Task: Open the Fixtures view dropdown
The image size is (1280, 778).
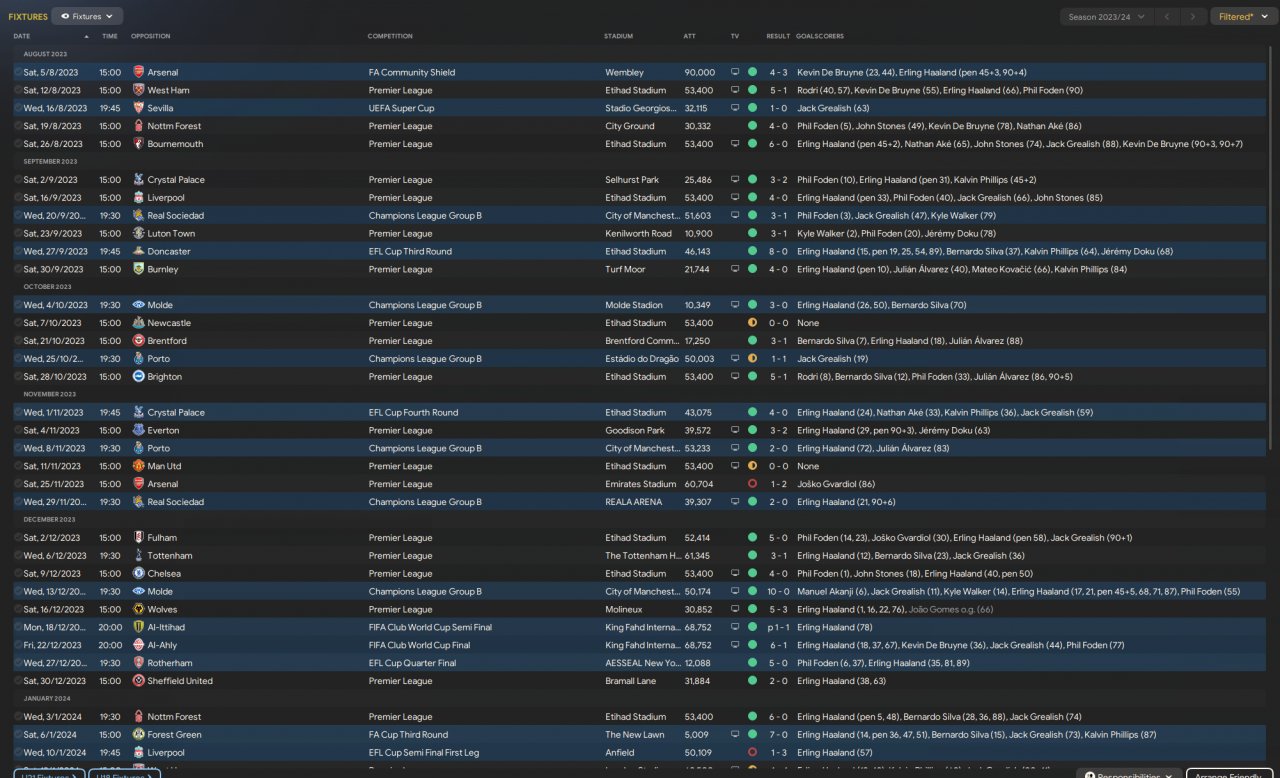Action: point(87,16)
